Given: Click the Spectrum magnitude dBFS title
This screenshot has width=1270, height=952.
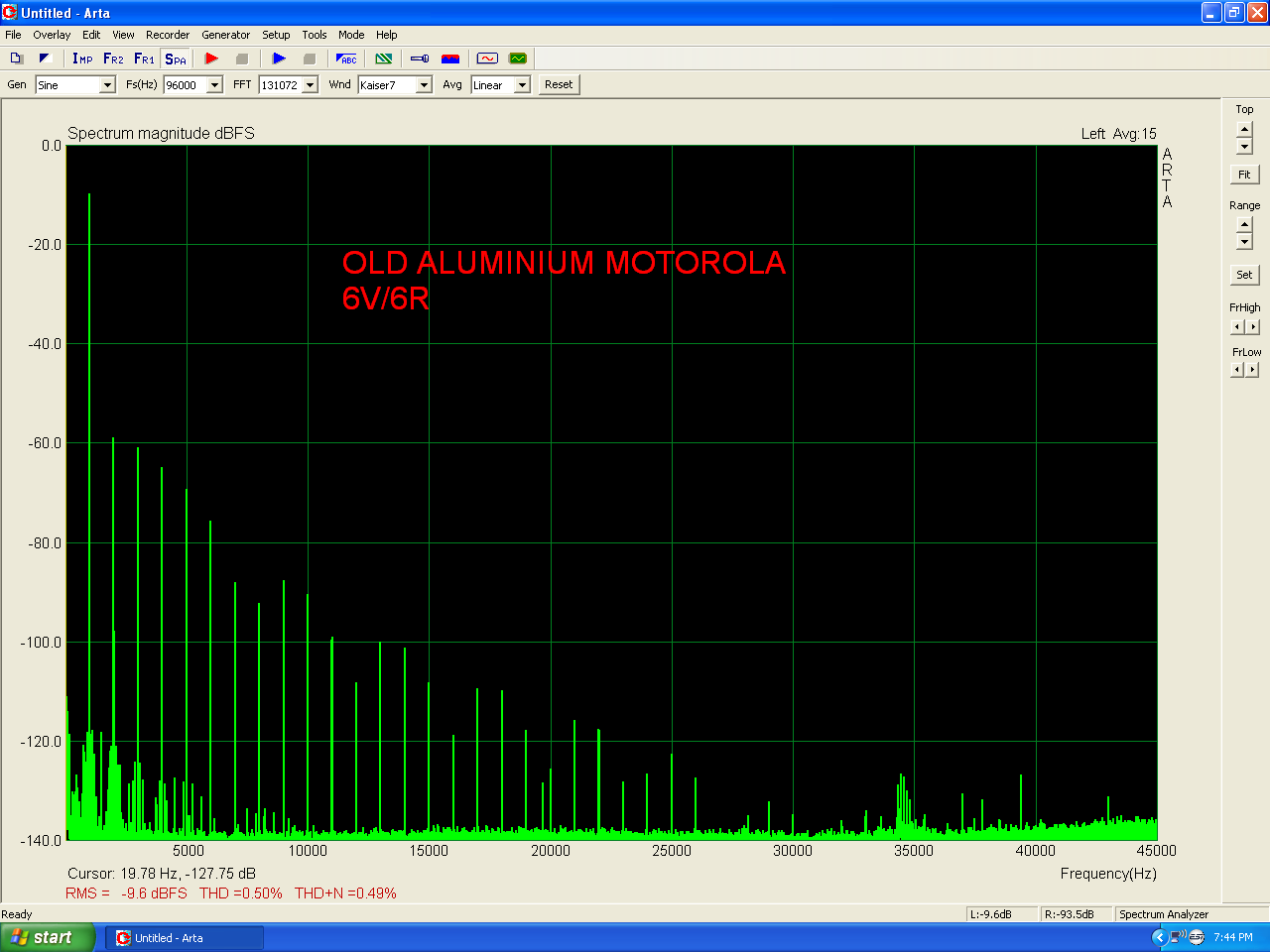Looking at the screenshot, I should [x=161, y=133].
